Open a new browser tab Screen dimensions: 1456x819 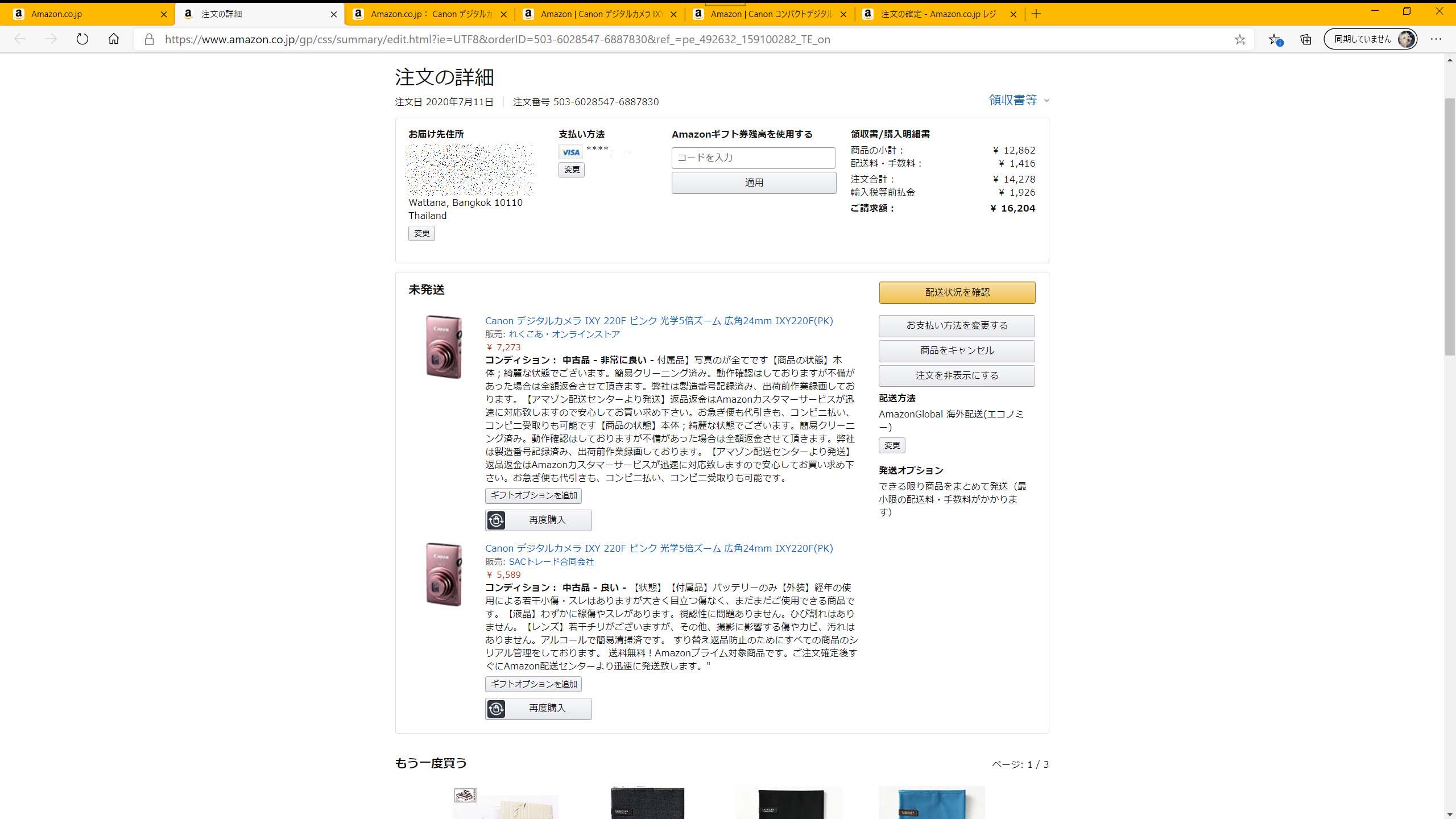[1036, 14]
